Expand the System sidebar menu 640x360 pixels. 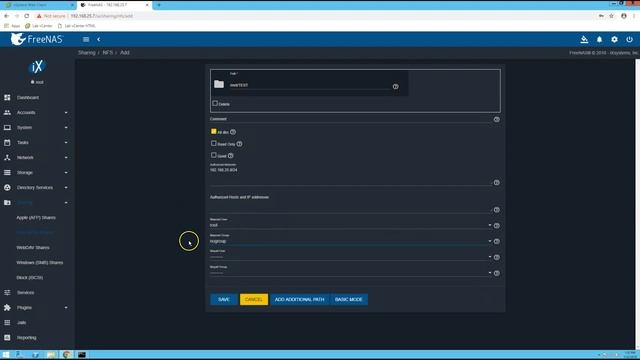(x=37, y=127)
